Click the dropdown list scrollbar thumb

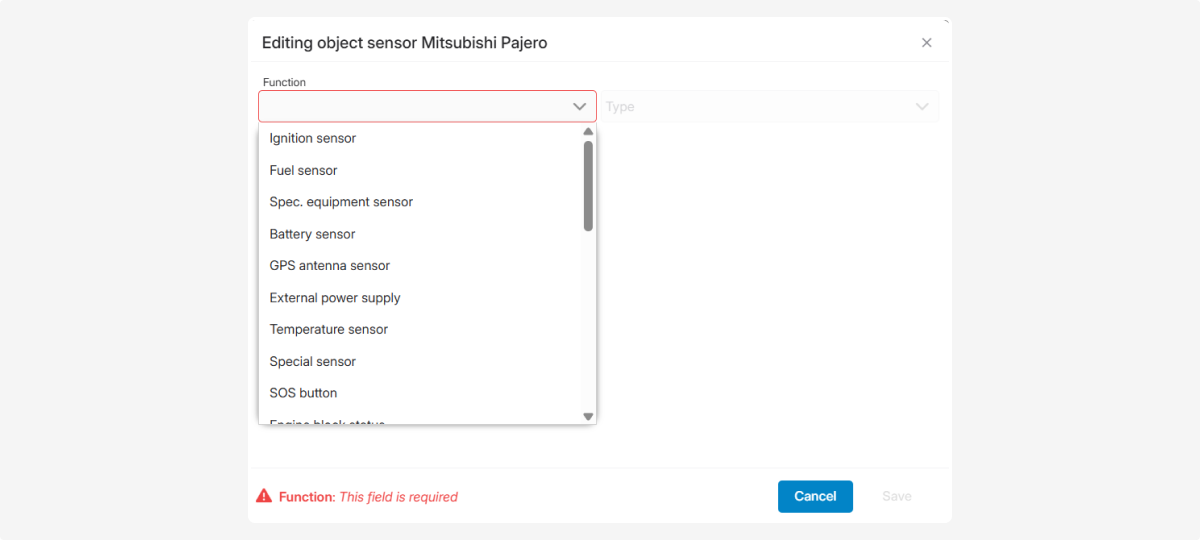[588, 185]
